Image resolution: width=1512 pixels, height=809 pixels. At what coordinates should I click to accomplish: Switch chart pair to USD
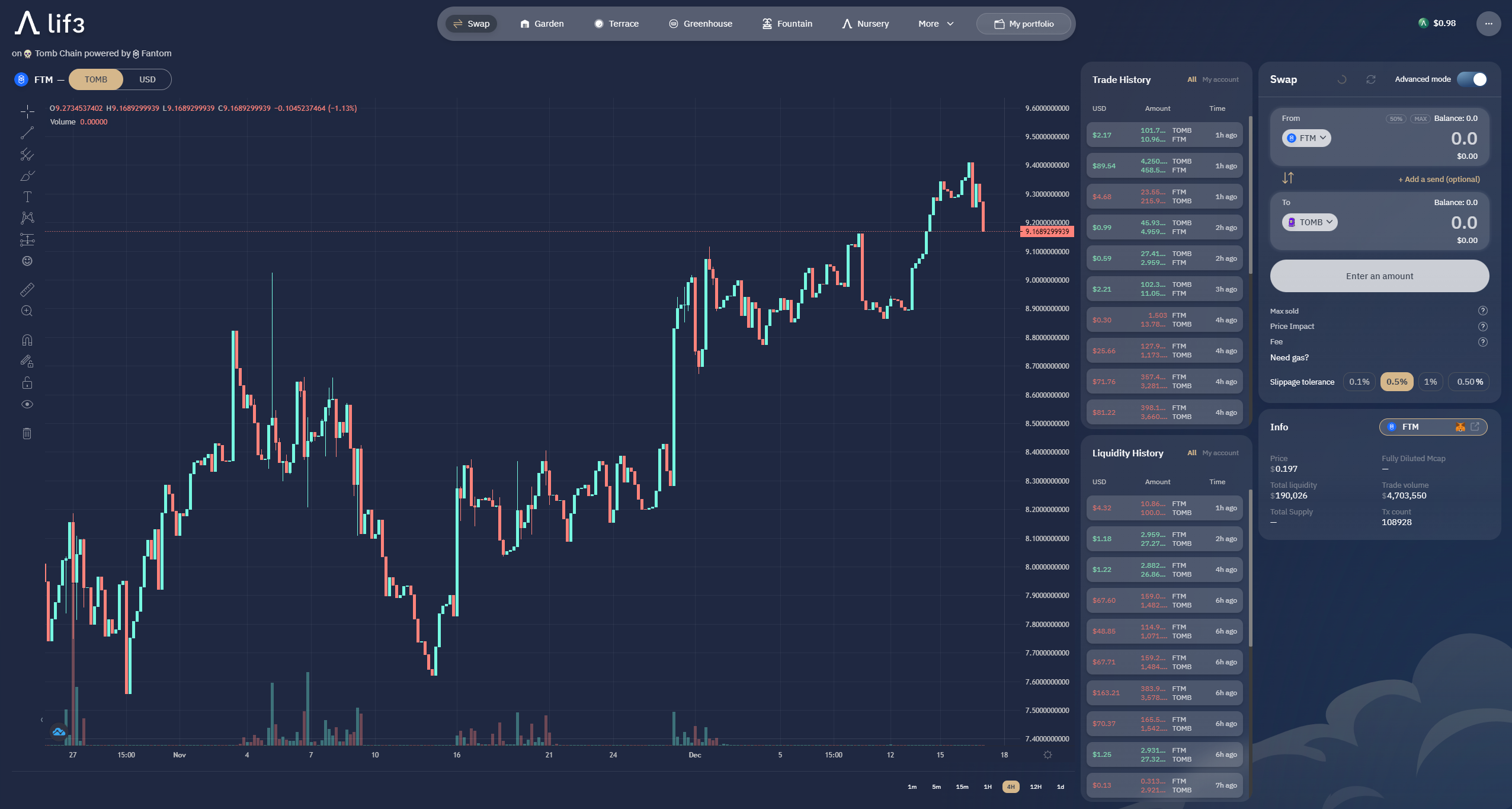(x=148, y=79)
